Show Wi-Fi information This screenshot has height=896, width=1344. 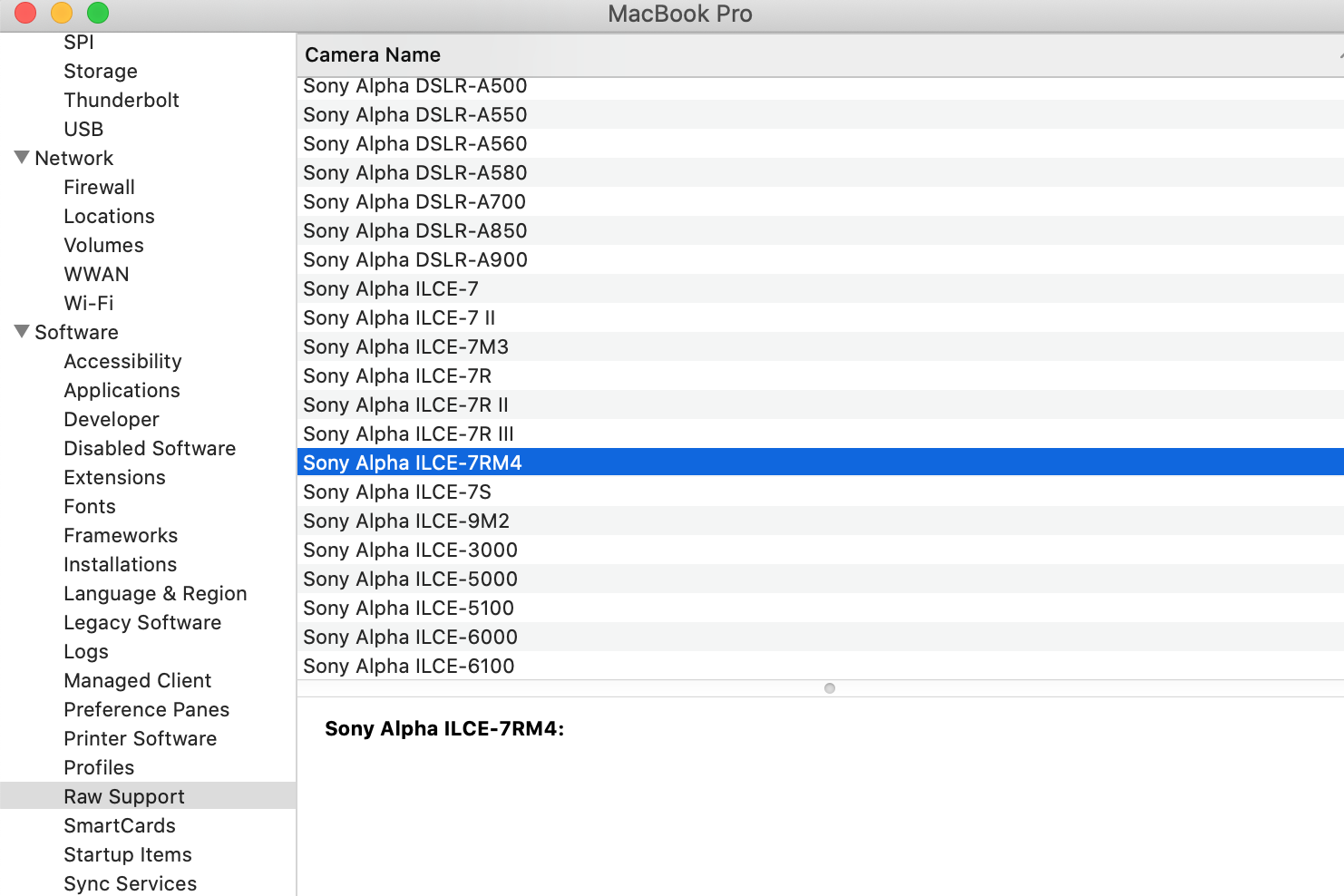point(89,303)
